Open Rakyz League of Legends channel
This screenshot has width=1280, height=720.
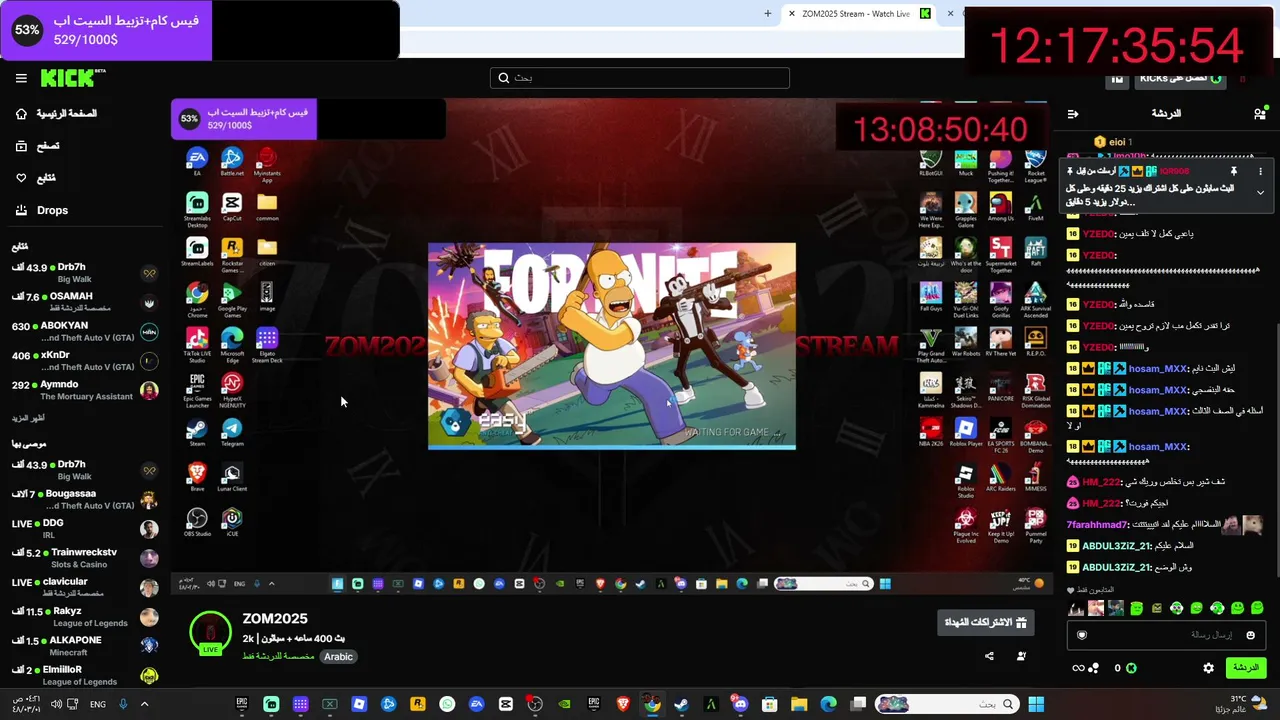(85, 617)
